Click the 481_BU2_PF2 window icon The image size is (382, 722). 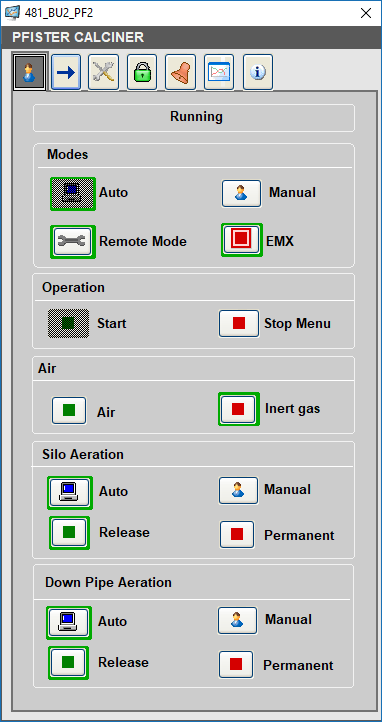(x=12, y=12)
